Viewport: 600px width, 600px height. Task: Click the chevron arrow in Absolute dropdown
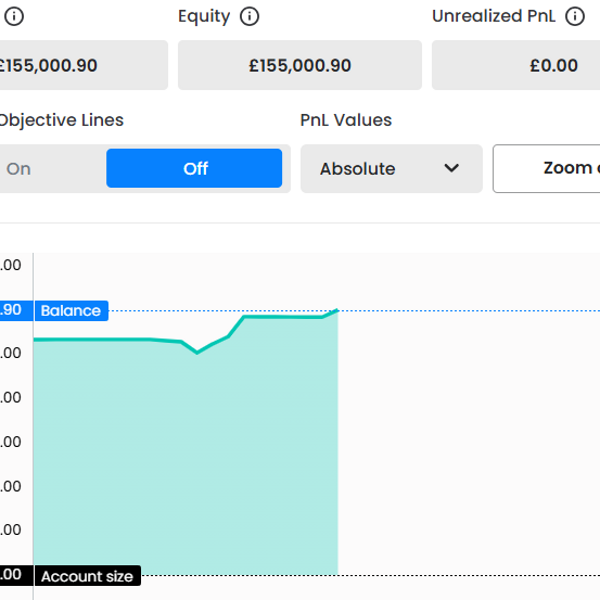451,169
